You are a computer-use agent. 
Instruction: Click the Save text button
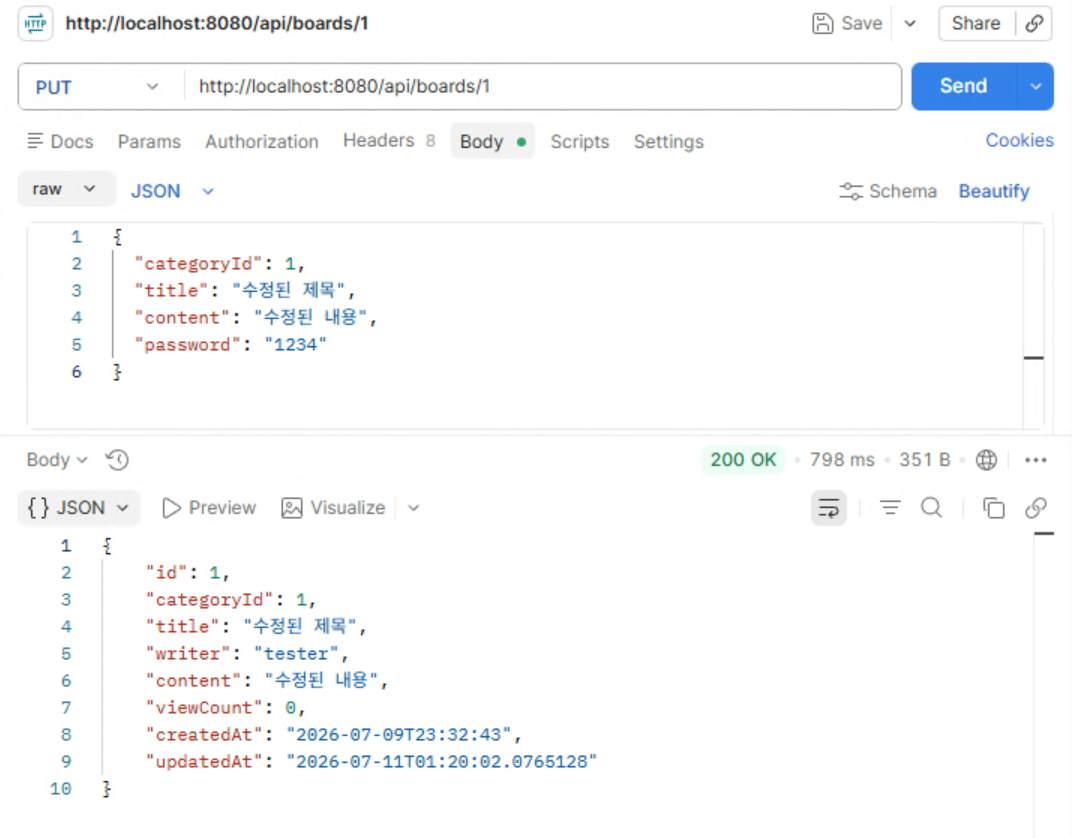tap(861, 23)
